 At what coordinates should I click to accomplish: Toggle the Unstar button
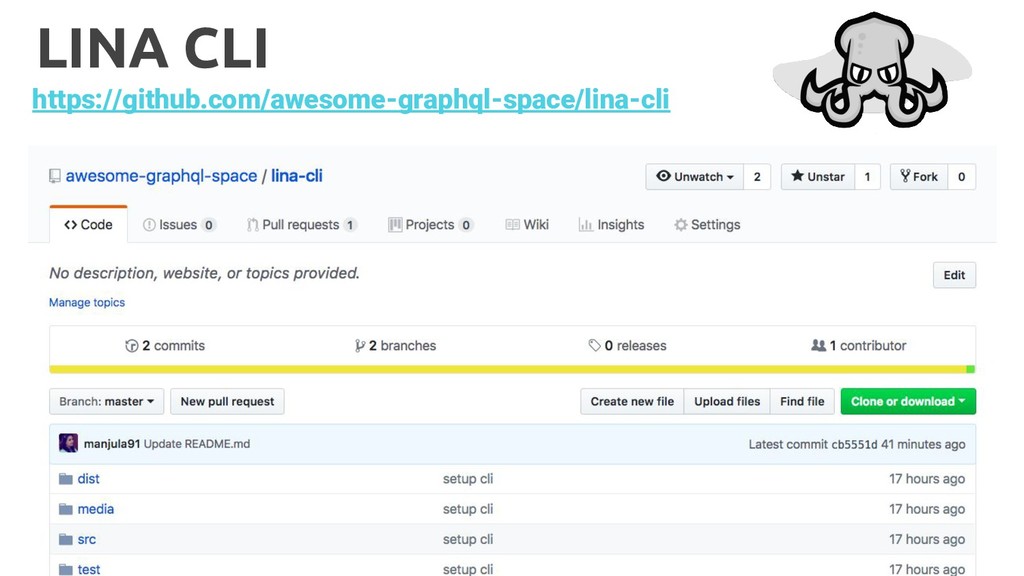pyautogui.click(x=818, y=177)
